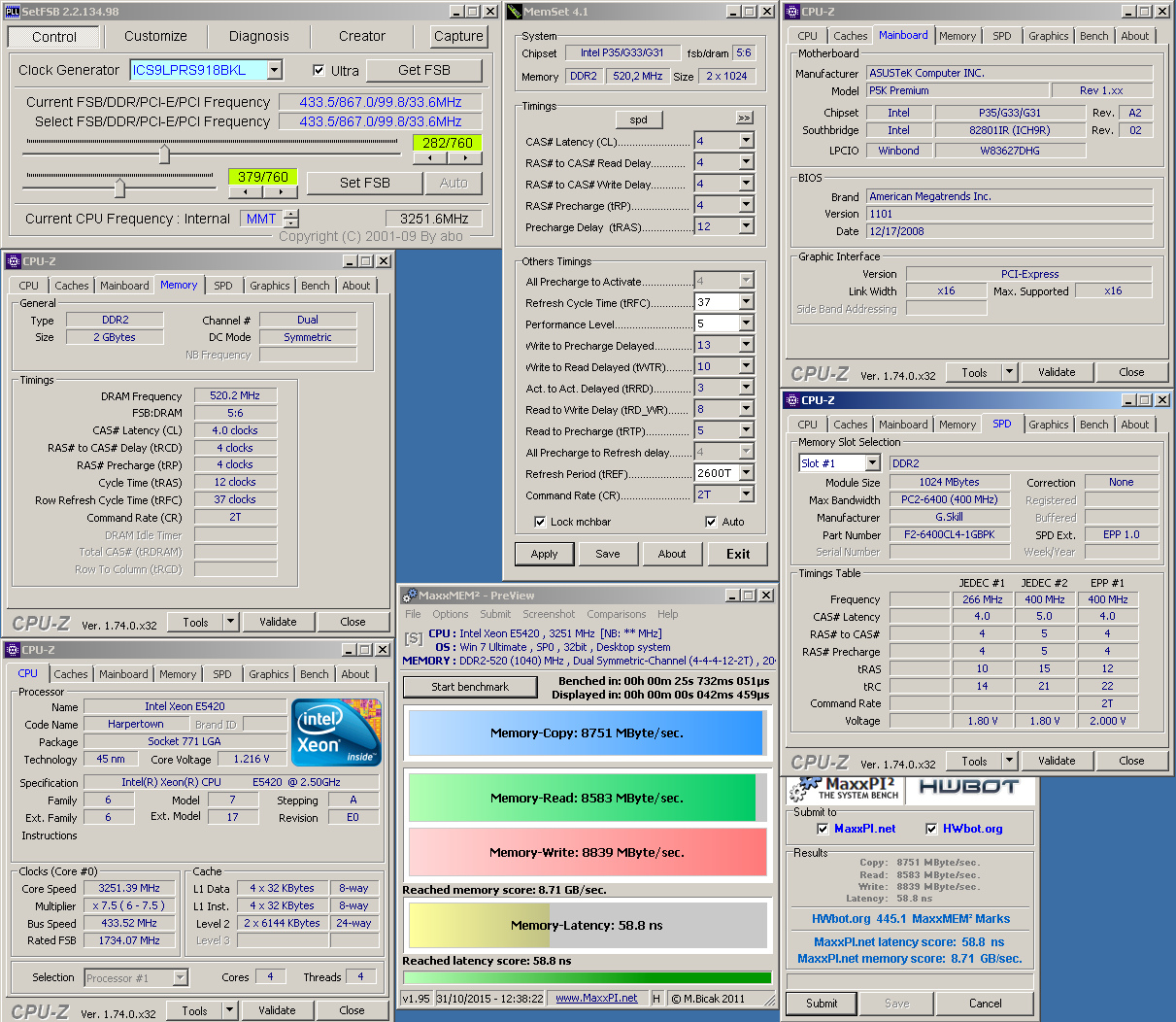Open the Screenshot menu in MaxxMEM

click(549, 614)
